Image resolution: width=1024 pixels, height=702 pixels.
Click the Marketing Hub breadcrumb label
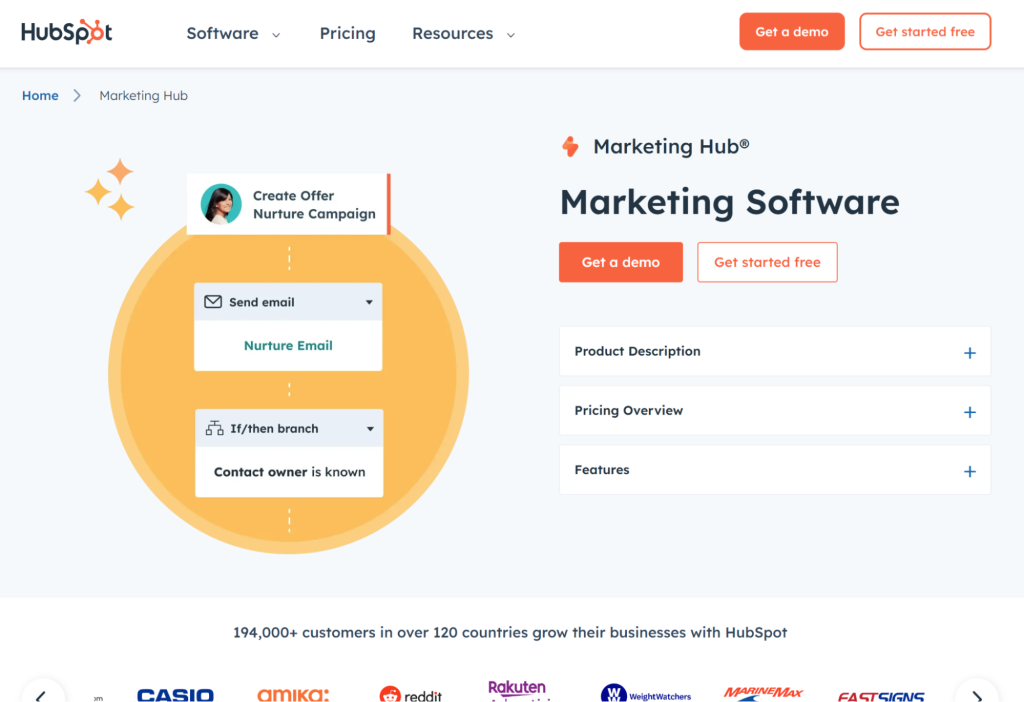pos(143,95)
